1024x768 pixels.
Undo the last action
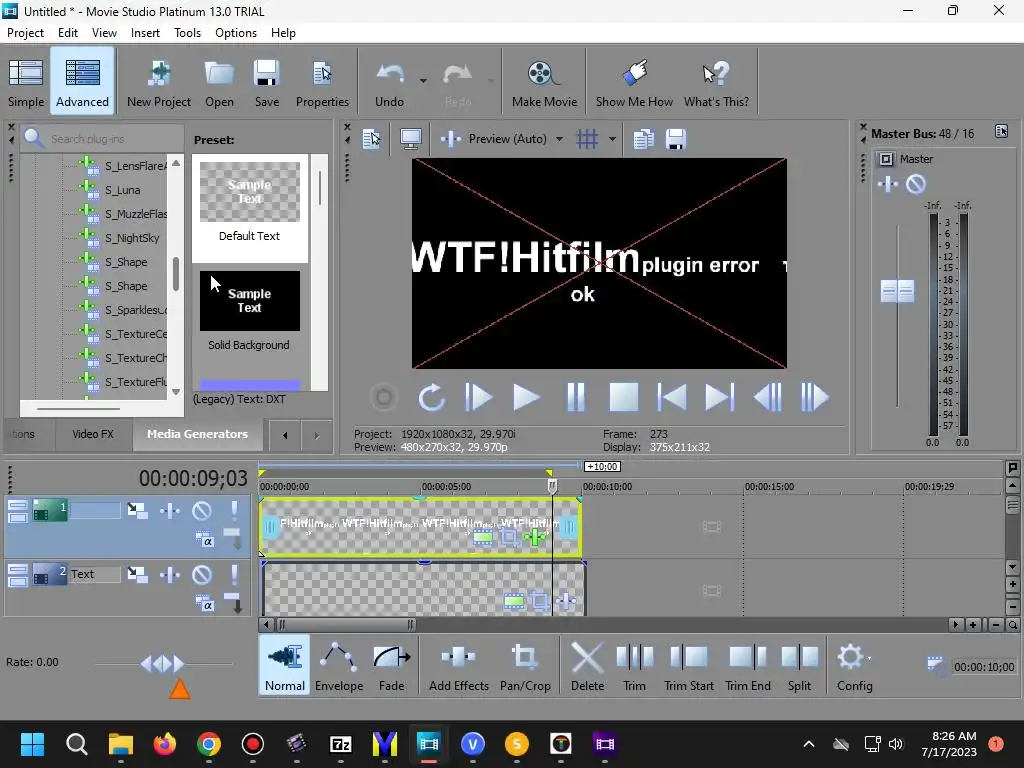(x=389, y=82)
